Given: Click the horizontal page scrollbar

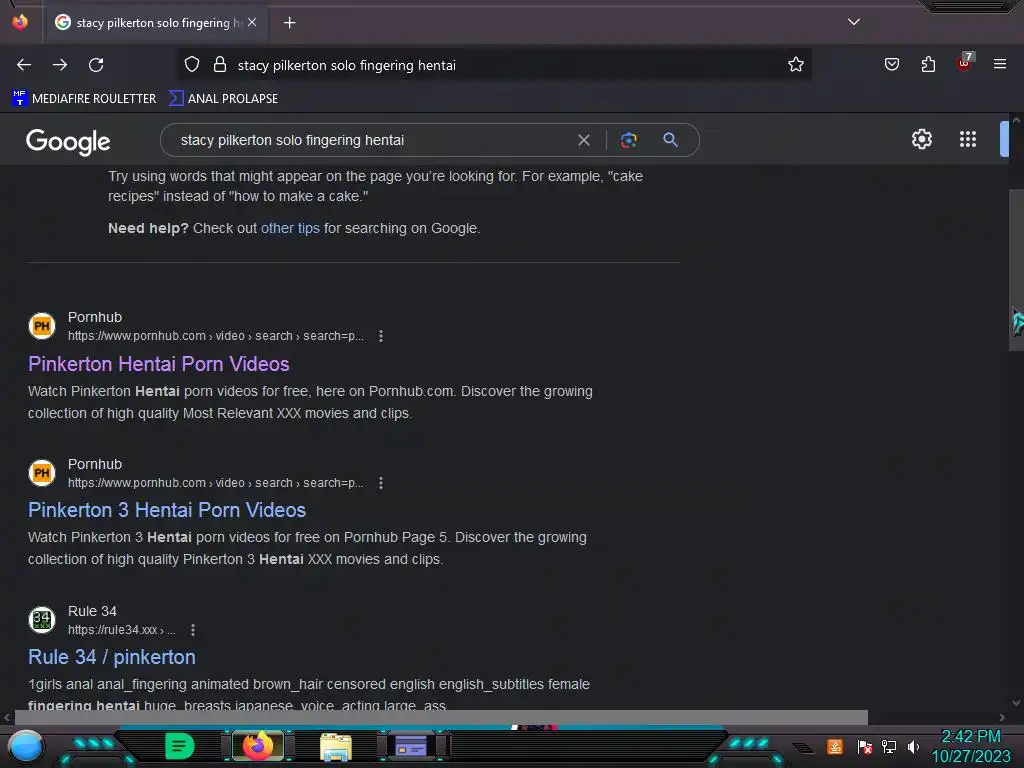Looking at the screenshot, I should click(x=441, y=717).
